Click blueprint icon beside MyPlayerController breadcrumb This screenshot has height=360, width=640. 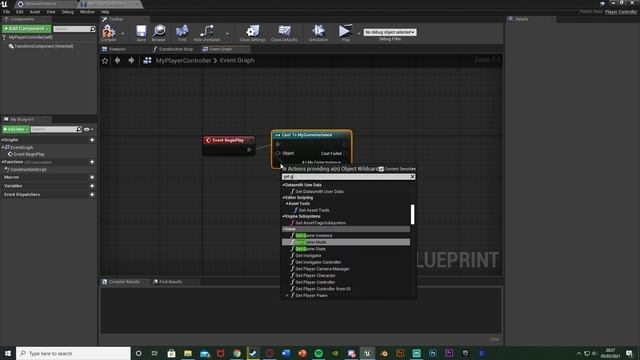click(x=147, y=60)
